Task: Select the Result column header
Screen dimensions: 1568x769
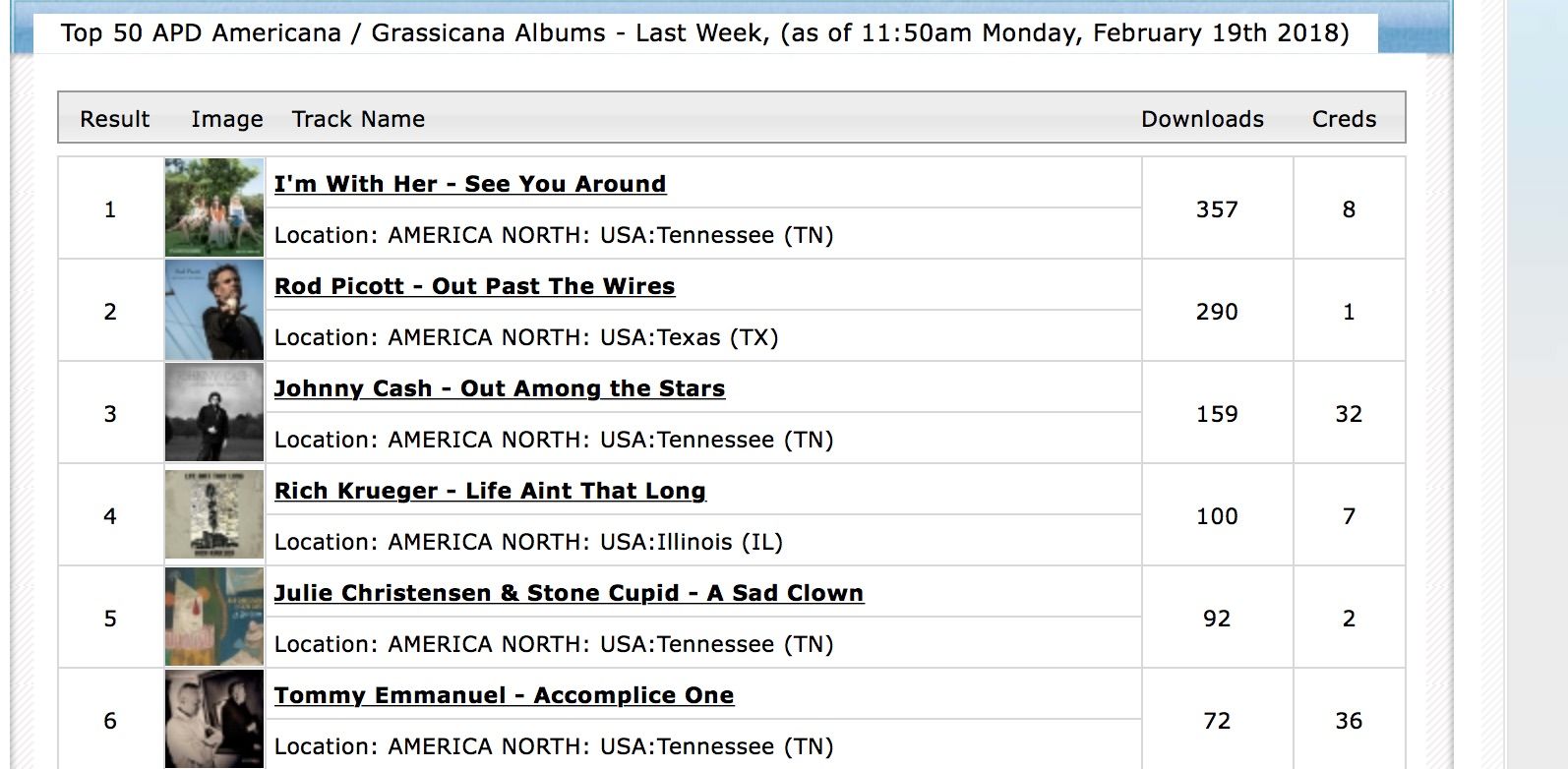Action: [x=114, y=119]
